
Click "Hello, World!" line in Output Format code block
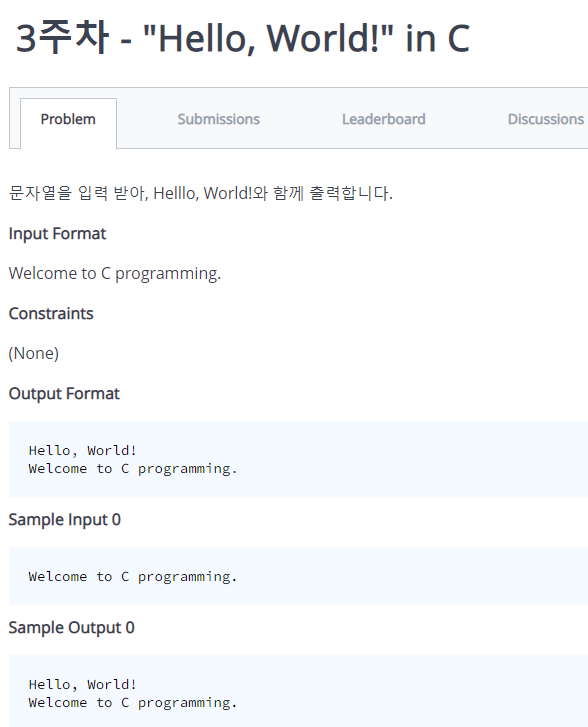tap(83, 451)
